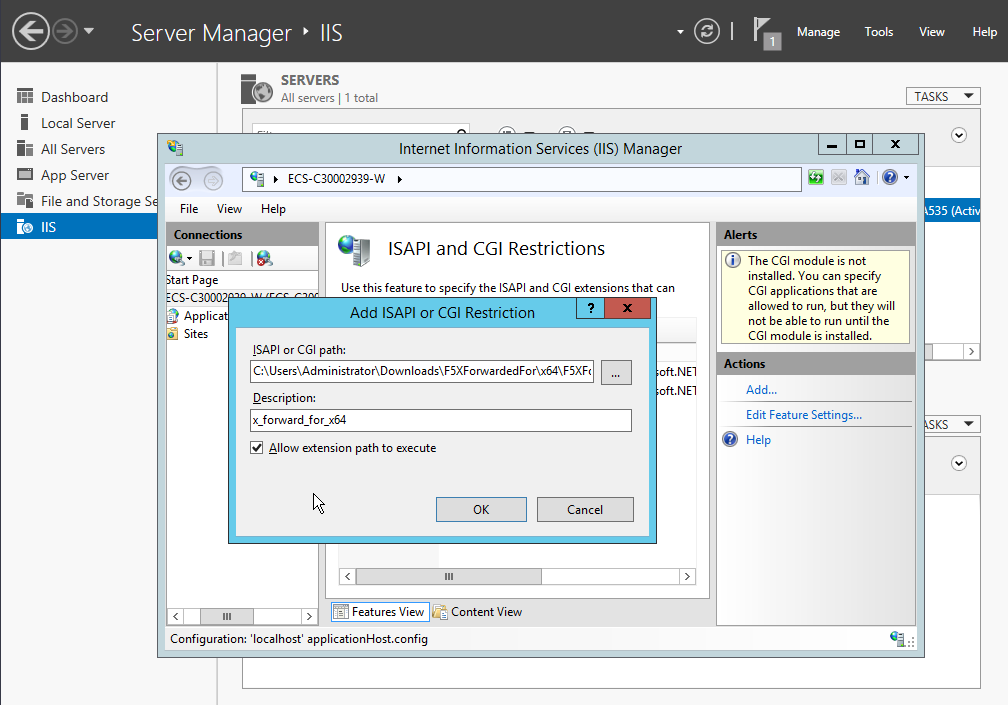Screen dimensions: 1008x705
Task: Click the Up one level folder icon
Action: pyautogui.click(x=235, y=258)
